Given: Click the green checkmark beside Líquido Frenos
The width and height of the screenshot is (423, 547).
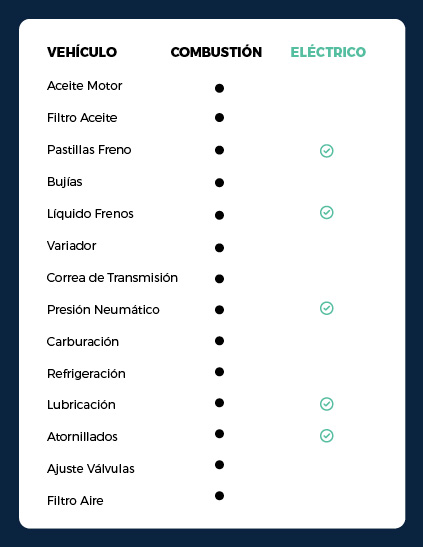Looking at the screenshot, I should click(x=326, y=212).
